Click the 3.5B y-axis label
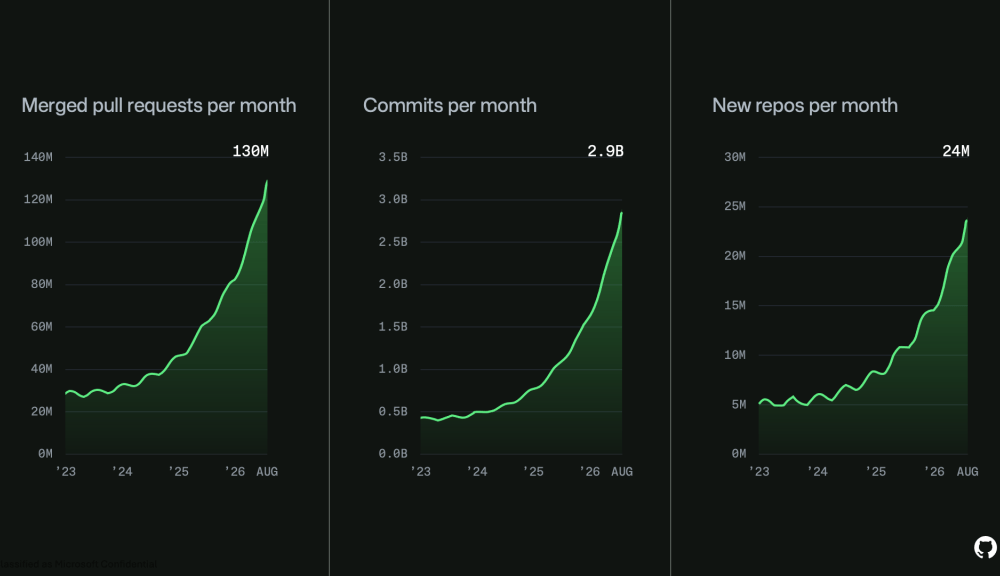Image resolution: width=1000 pixels, height=576 pixels. (393, 157)
